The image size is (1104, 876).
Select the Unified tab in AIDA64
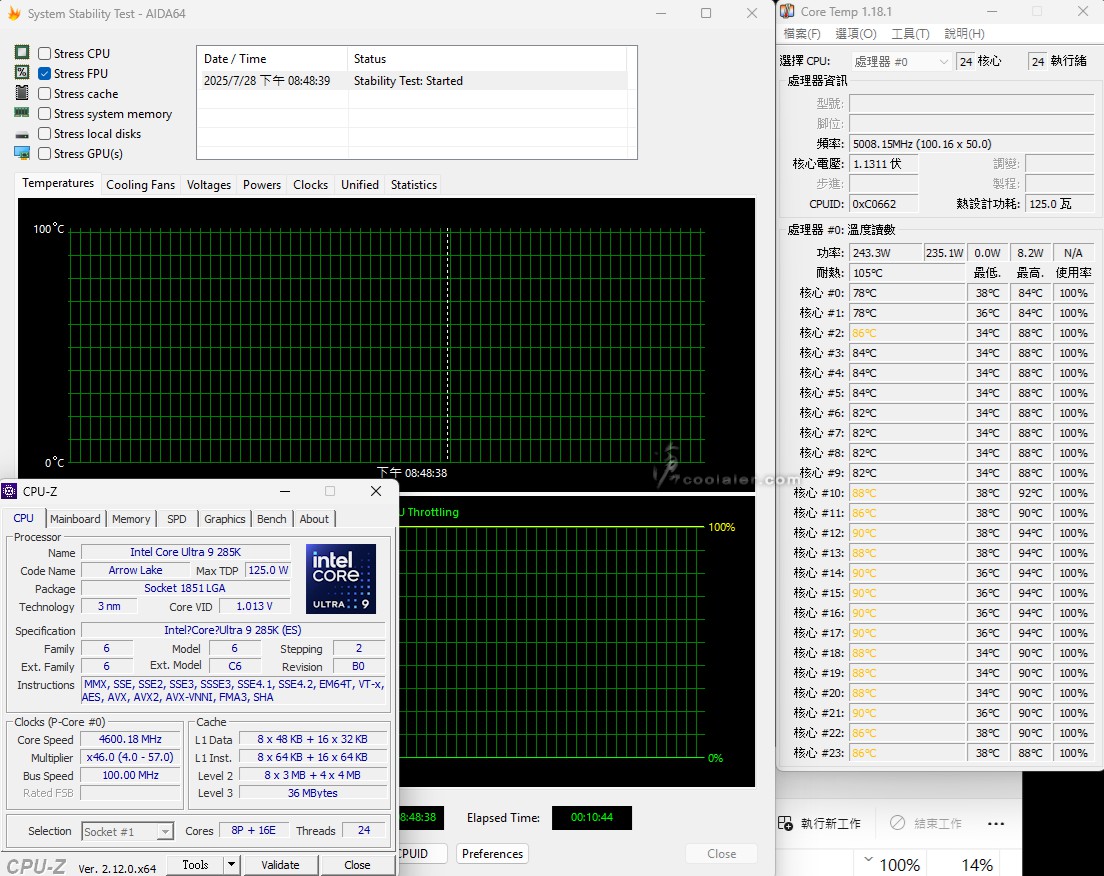360,184
